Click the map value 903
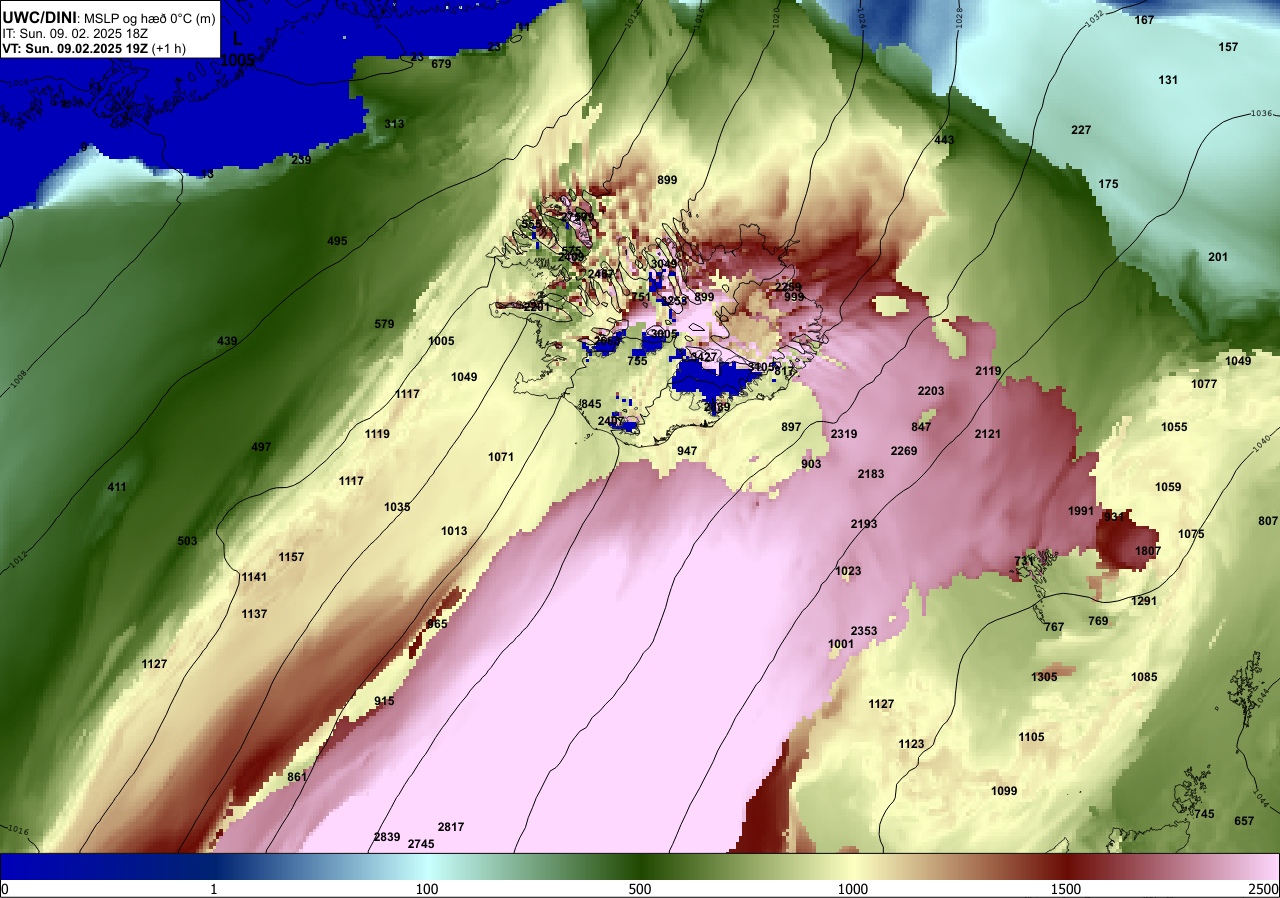This screenshot has height=898, width=1280. [811, 464]
